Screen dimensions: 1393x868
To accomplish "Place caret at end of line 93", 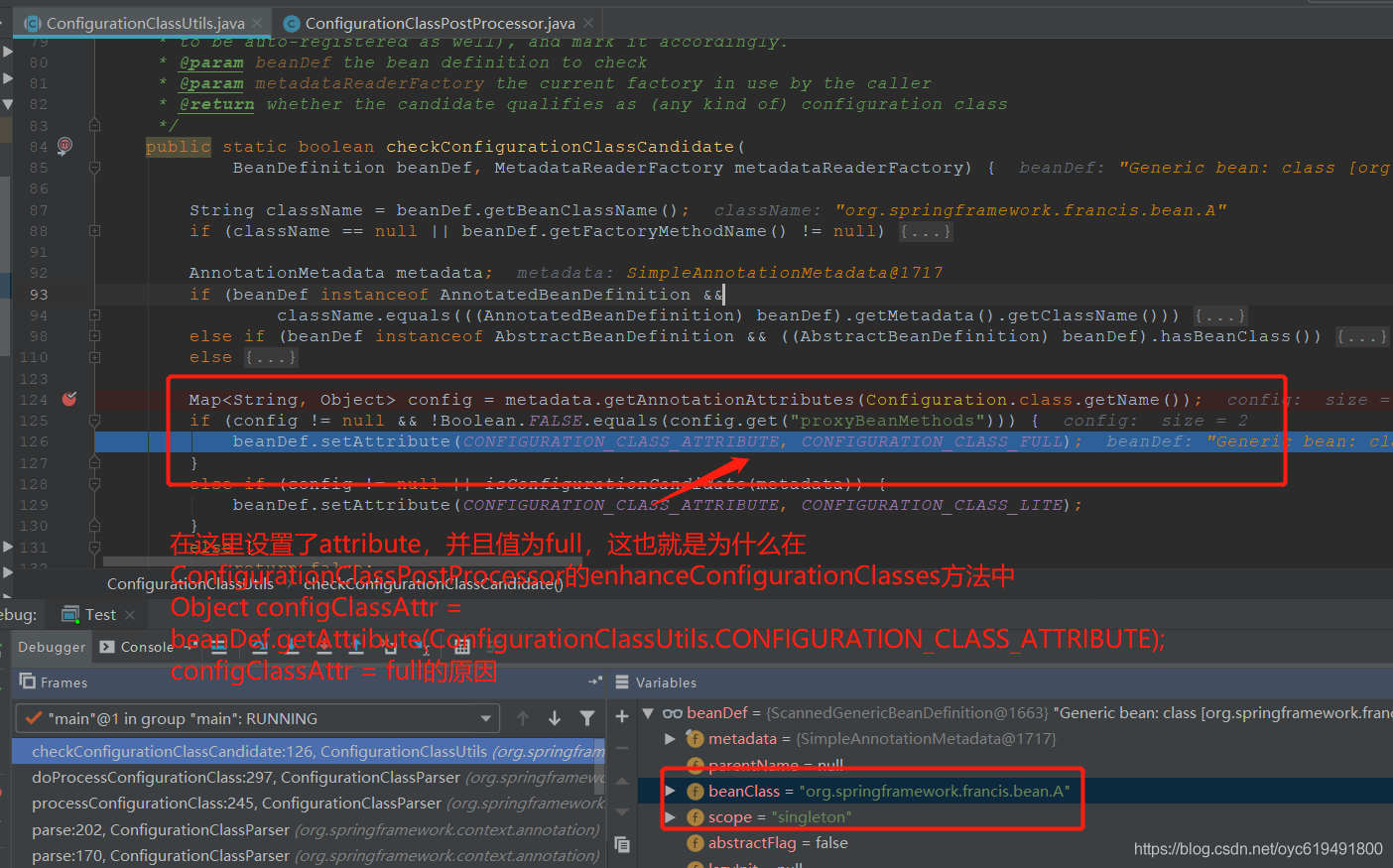I will click(x=725, y=295).
